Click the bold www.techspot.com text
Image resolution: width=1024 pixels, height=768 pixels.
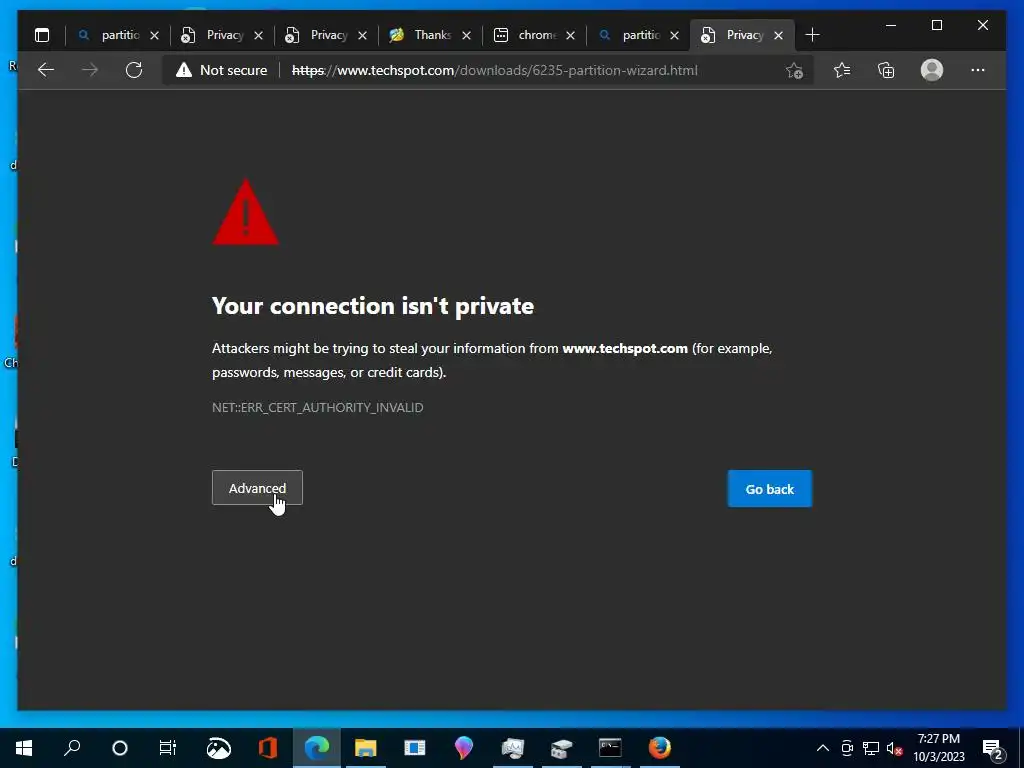coord(625,348)
